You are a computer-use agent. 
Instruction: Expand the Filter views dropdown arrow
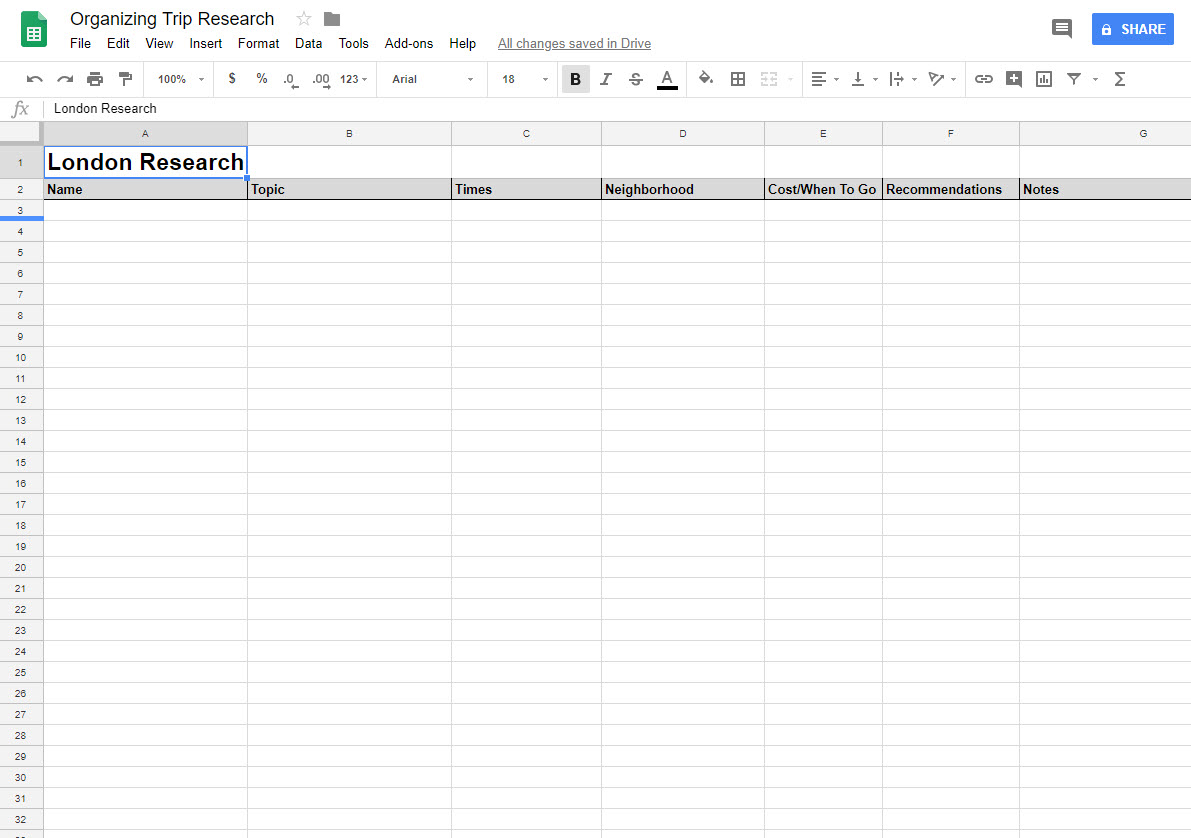1095,79
